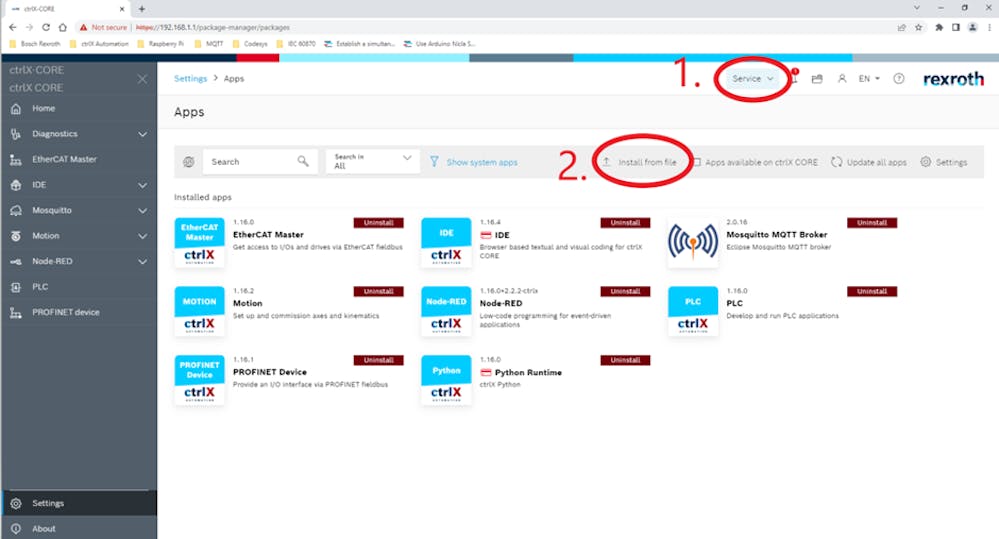Click the Mosquitto MQTT Broker logo
Viewport: 999px width, 539px height.
point(693,243)
